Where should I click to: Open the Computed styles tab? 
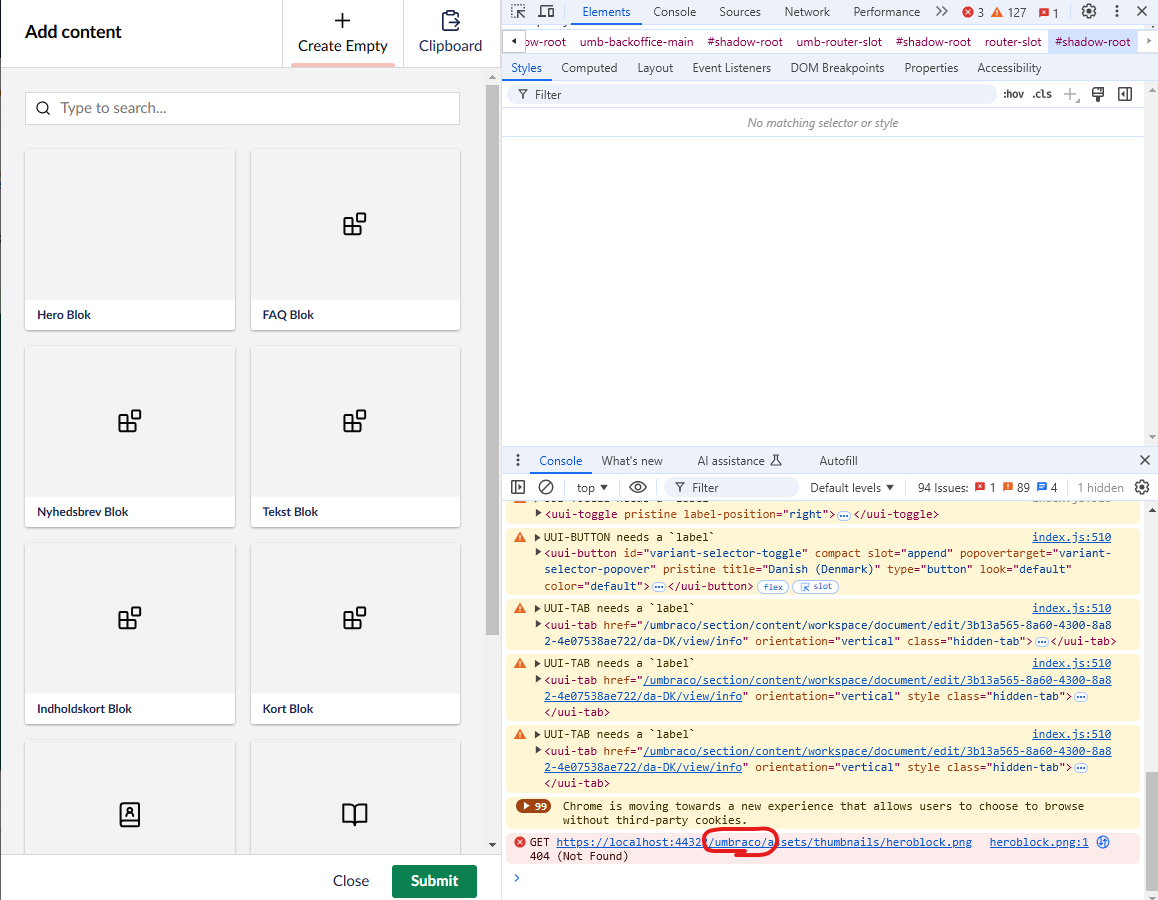coord(589,67)
